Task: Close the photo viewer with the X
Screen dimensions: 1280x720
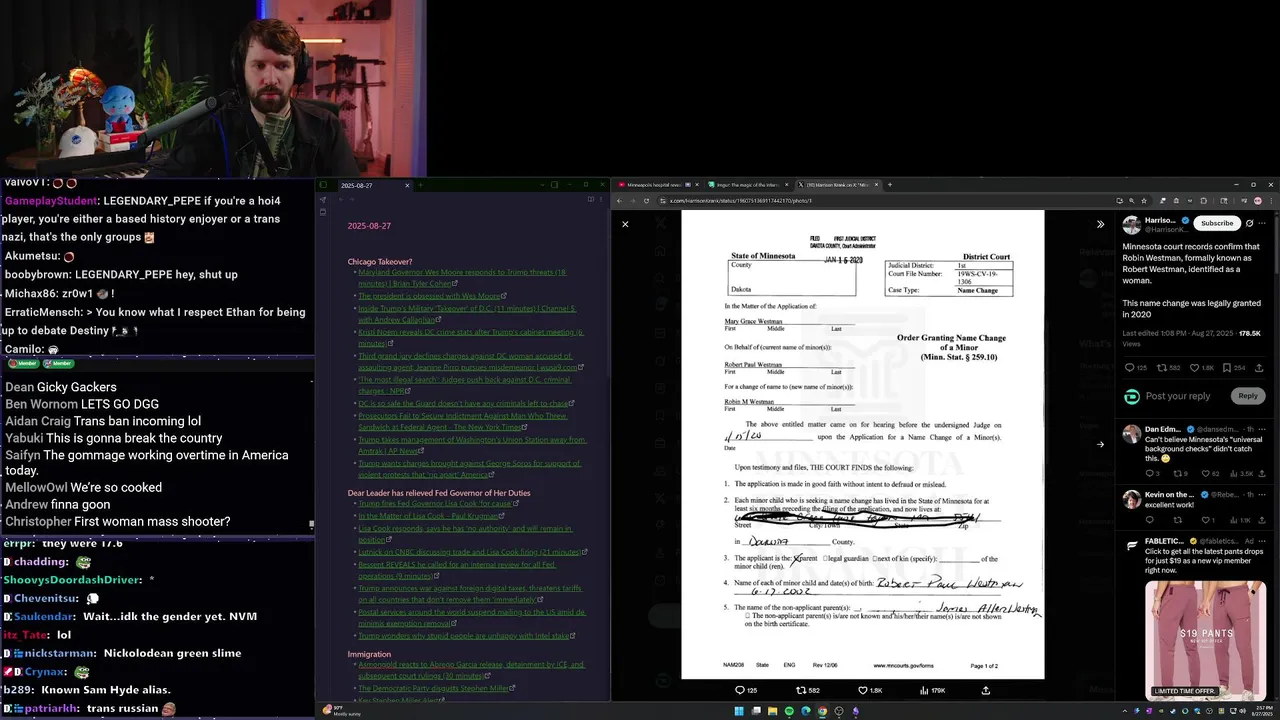Action: coord(625,224)
